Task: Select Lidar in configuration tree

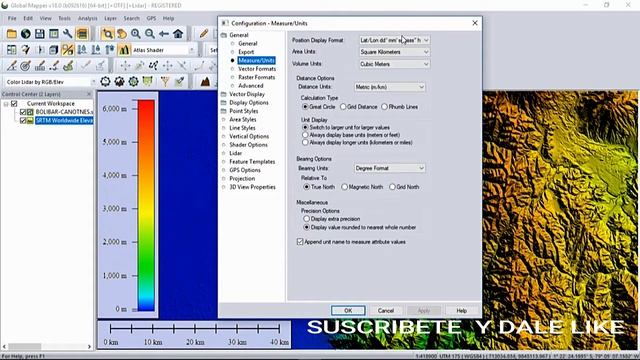Action: (236, 153)
